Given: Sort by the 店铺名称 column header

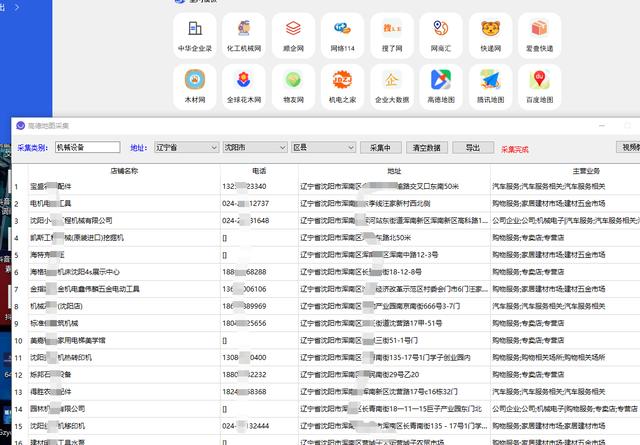Looking at the screenshot, I should [124, 171].
